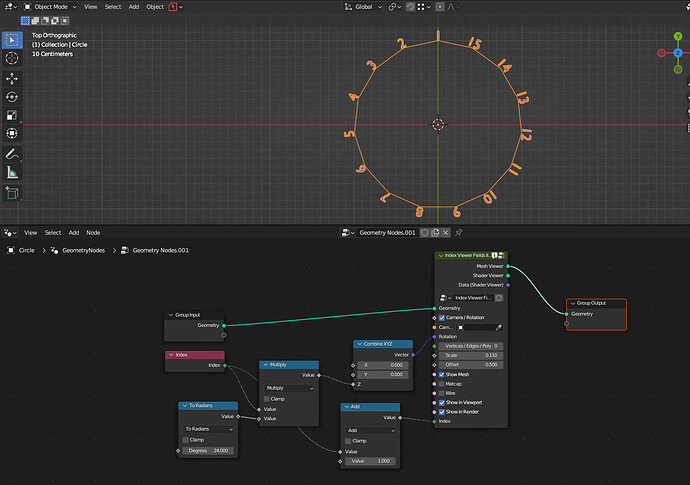Screen dimensions: 690x485
Task: Uncheck the Show Mesh checkbox
Action: click(442, 375)
